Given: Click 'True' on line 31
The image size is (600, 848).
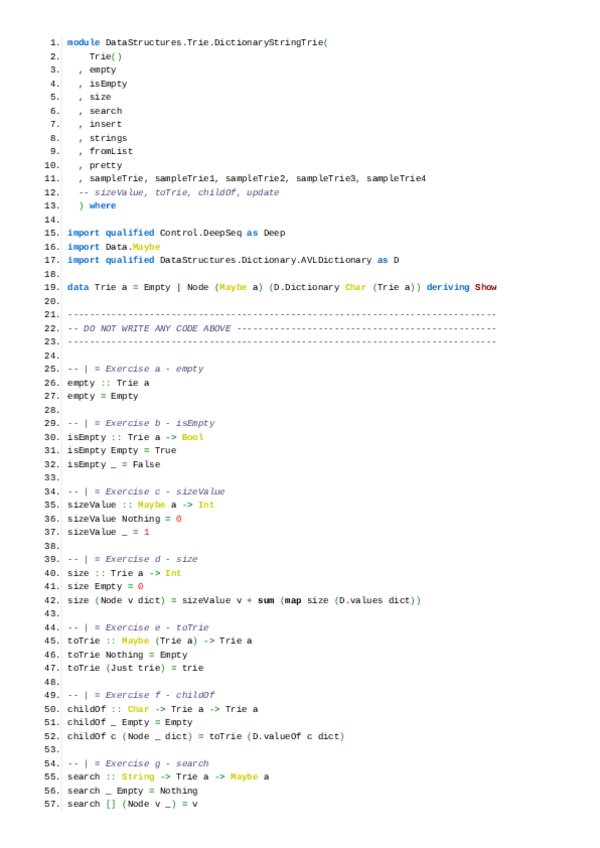Looking at the screenshot, I should point(165,450).
